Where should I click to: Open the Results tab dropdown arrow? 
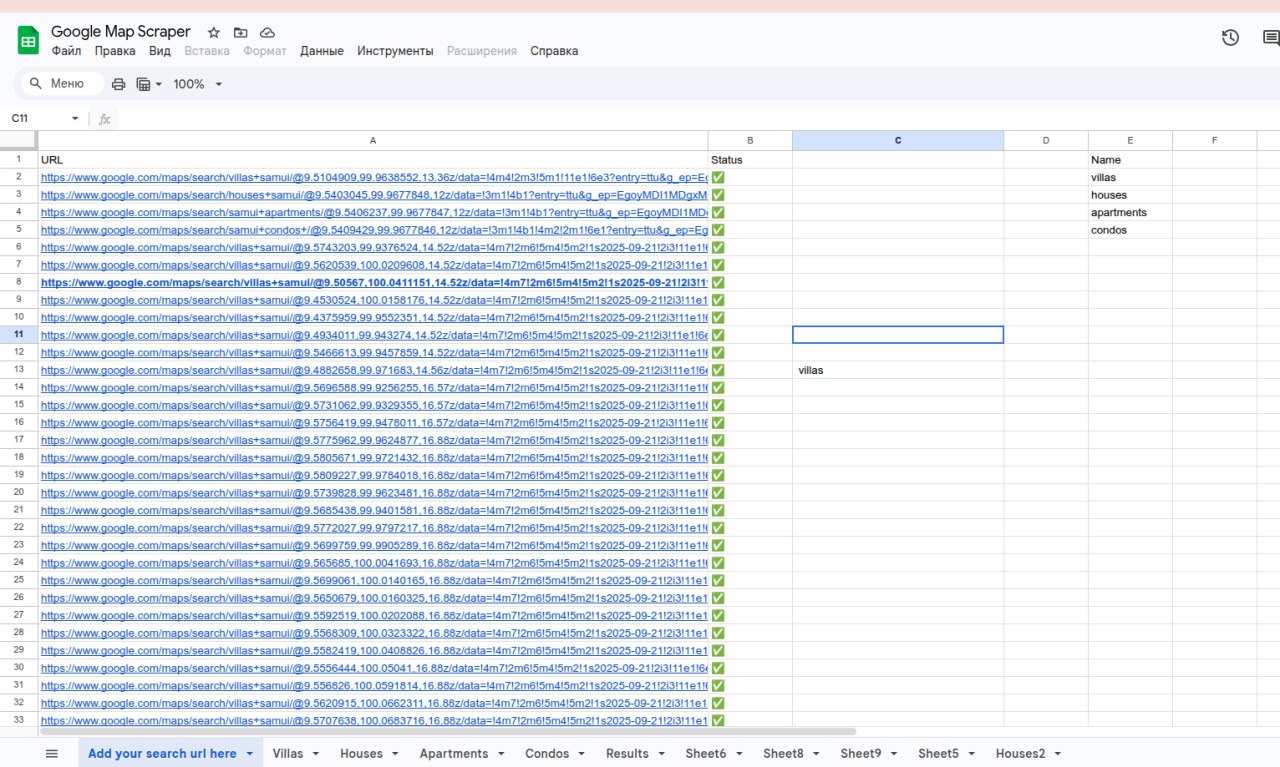click(x=661, y=754)
